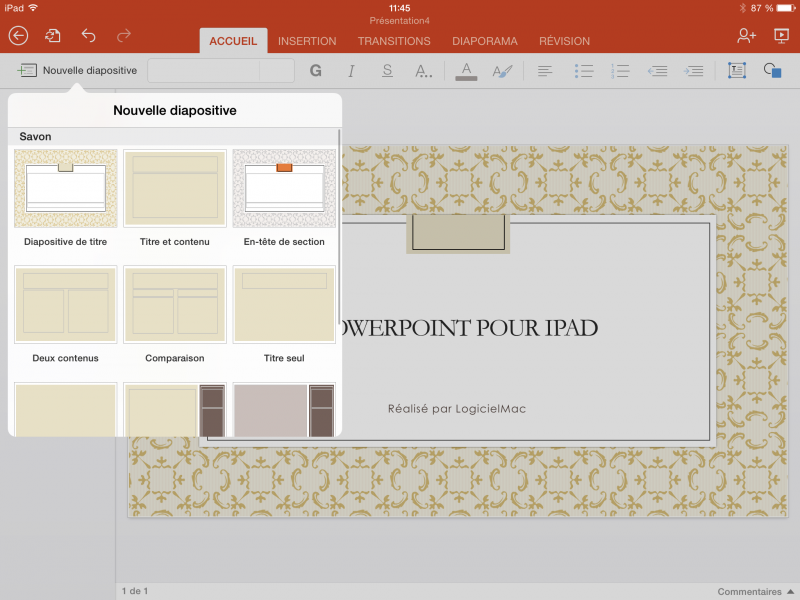Viewport: 800px width, 600px height.
Task: Click the 1 de 1 slide counter
Action: click(135, 591)
